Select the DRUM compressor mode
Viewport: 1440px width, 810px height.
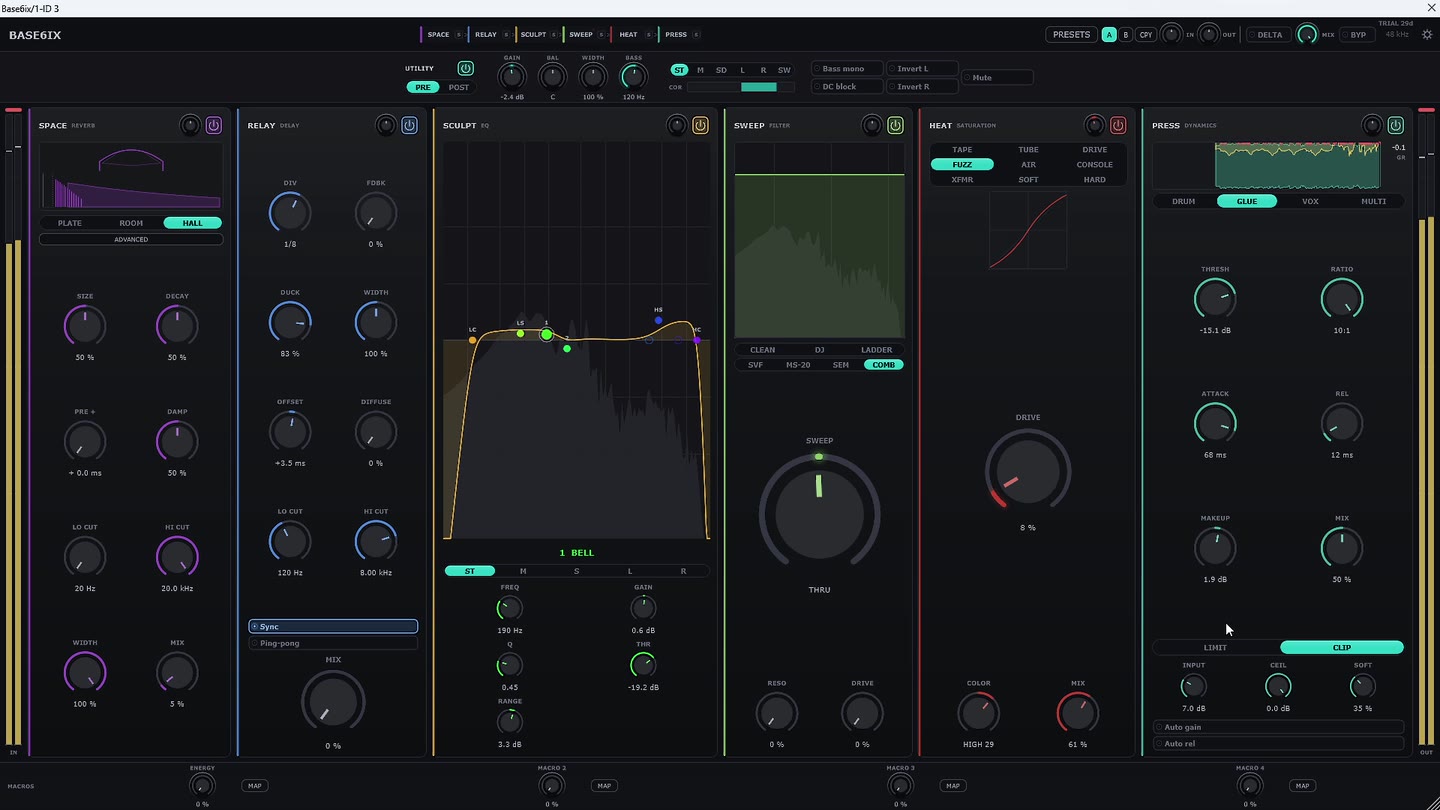point(1184,201)
